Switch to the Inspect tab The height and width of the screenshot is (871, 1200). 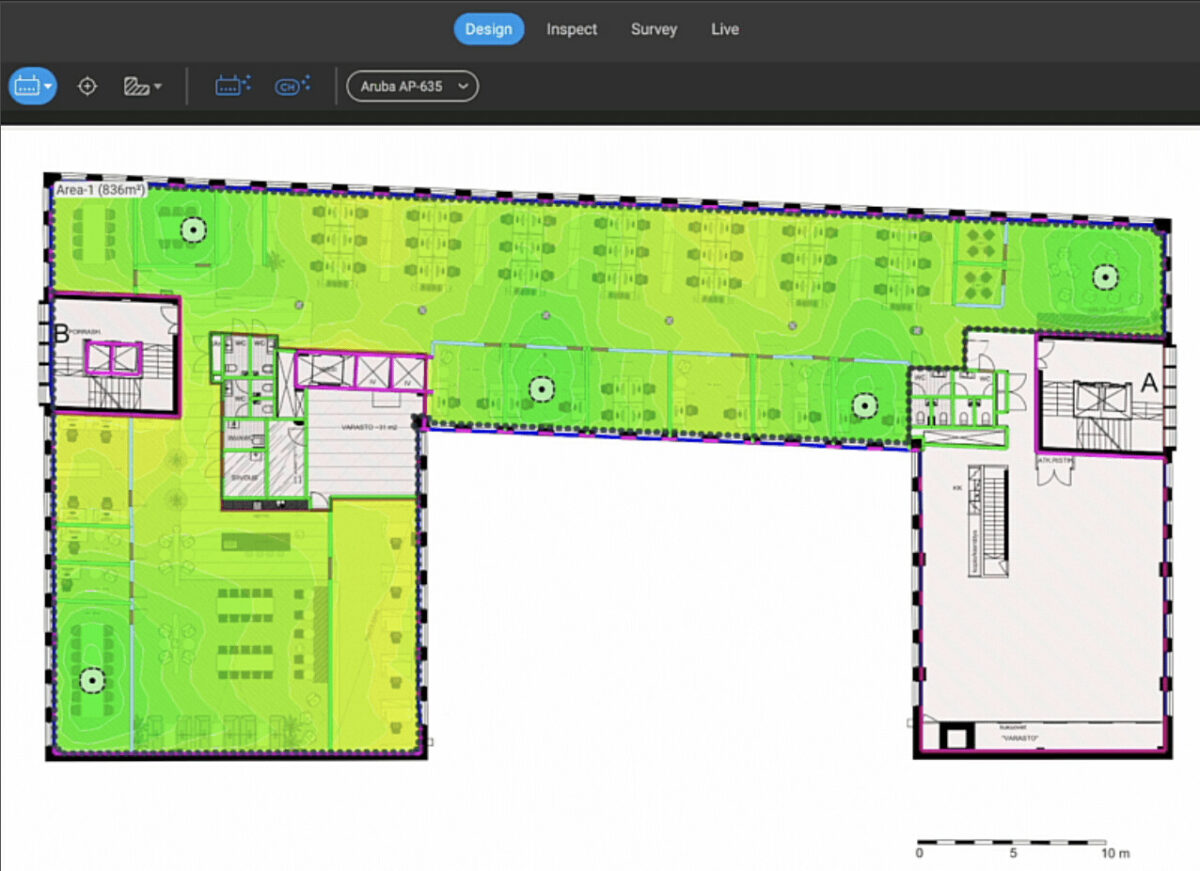[571, 29]
